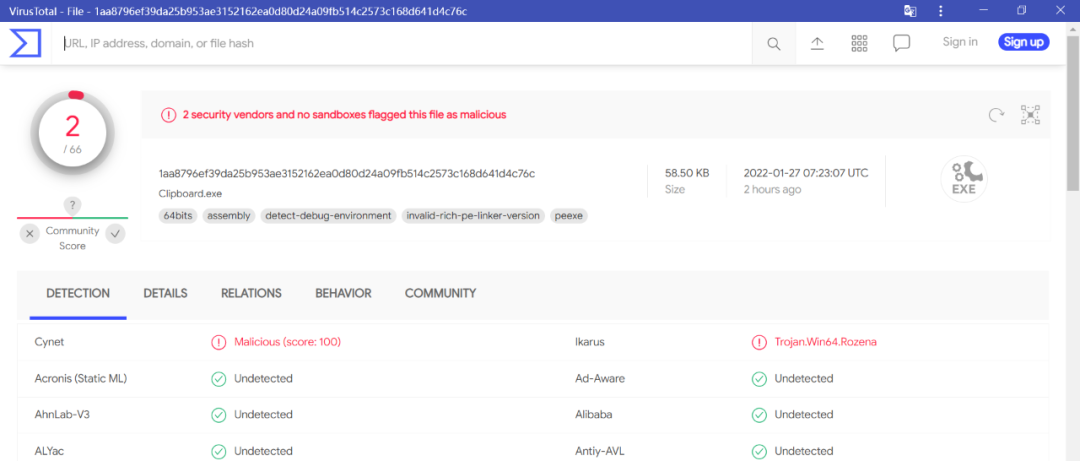This screenshot has width=1080, height=461.
Task: Click green check for Acronis (Static ML)
Action: click(219, 378)
